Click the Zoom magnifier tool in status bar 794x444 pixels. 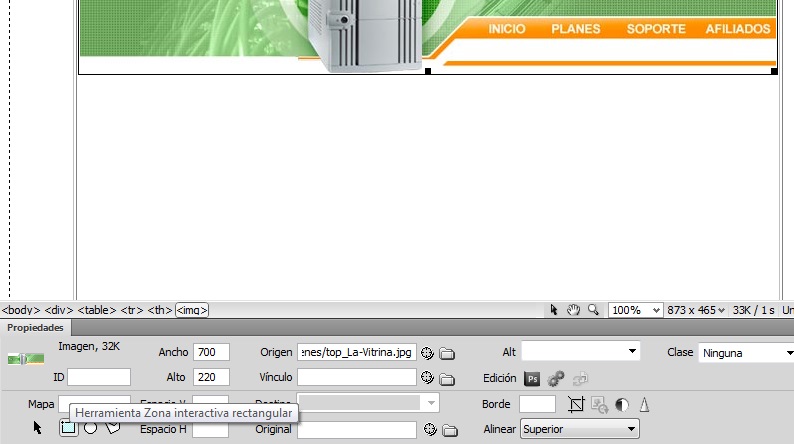pyautogui.click(x=593, y=310)
